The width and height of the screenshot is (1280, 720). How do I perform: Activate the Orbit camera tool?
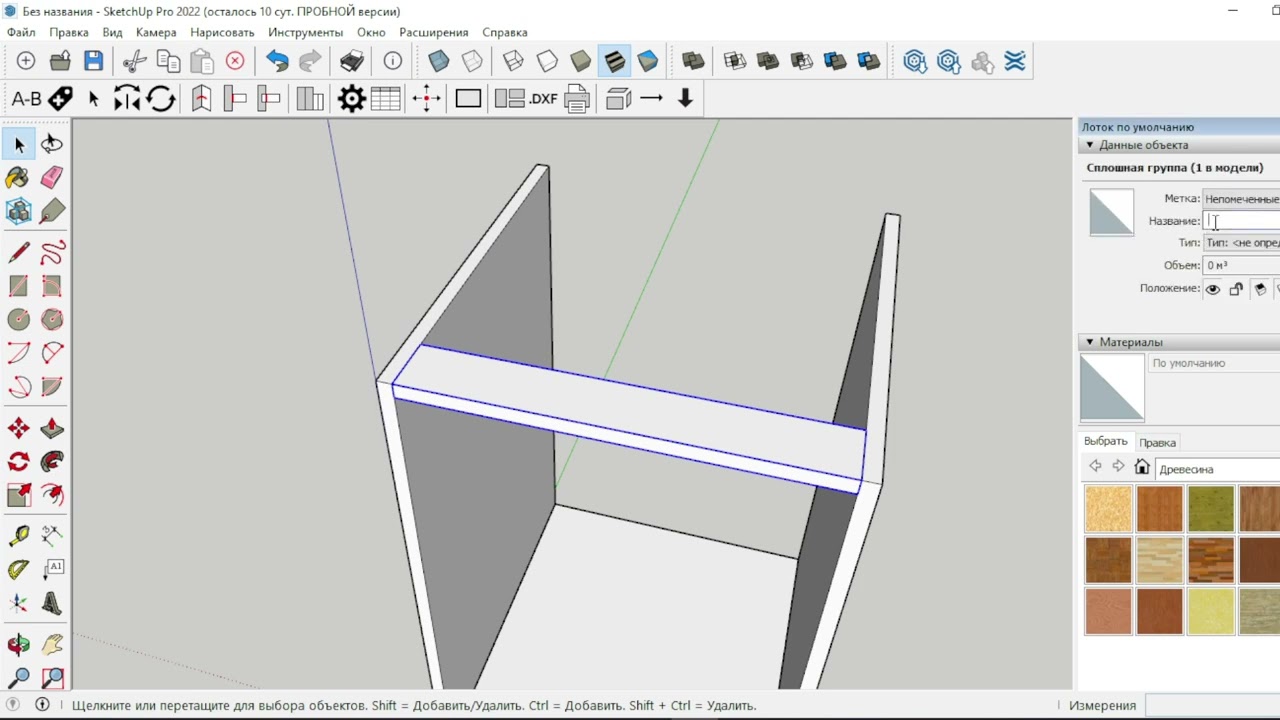(x=18, y=645)
